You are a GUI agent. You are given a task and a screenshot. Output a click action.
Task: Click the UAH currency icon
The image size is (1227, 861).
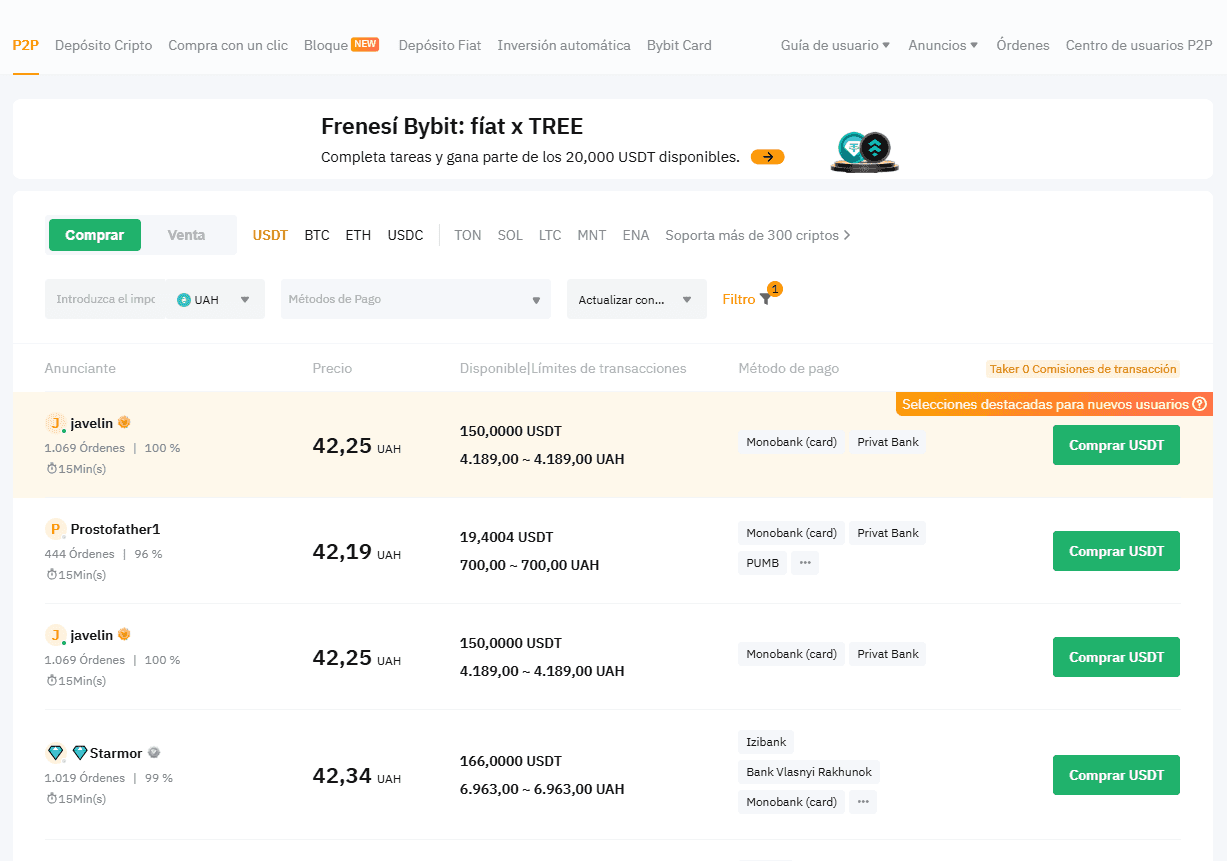pos(184,299)
